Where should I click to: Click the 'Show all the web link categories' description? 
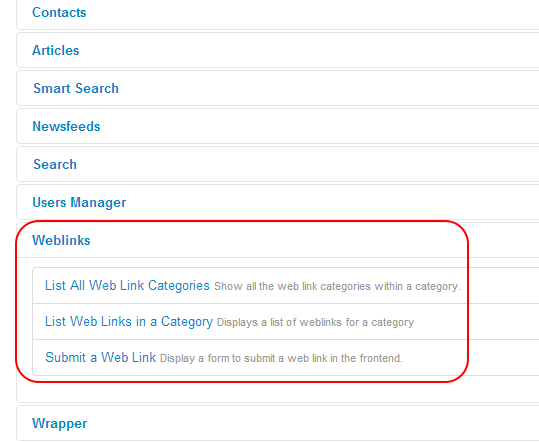tap(337, 286)
